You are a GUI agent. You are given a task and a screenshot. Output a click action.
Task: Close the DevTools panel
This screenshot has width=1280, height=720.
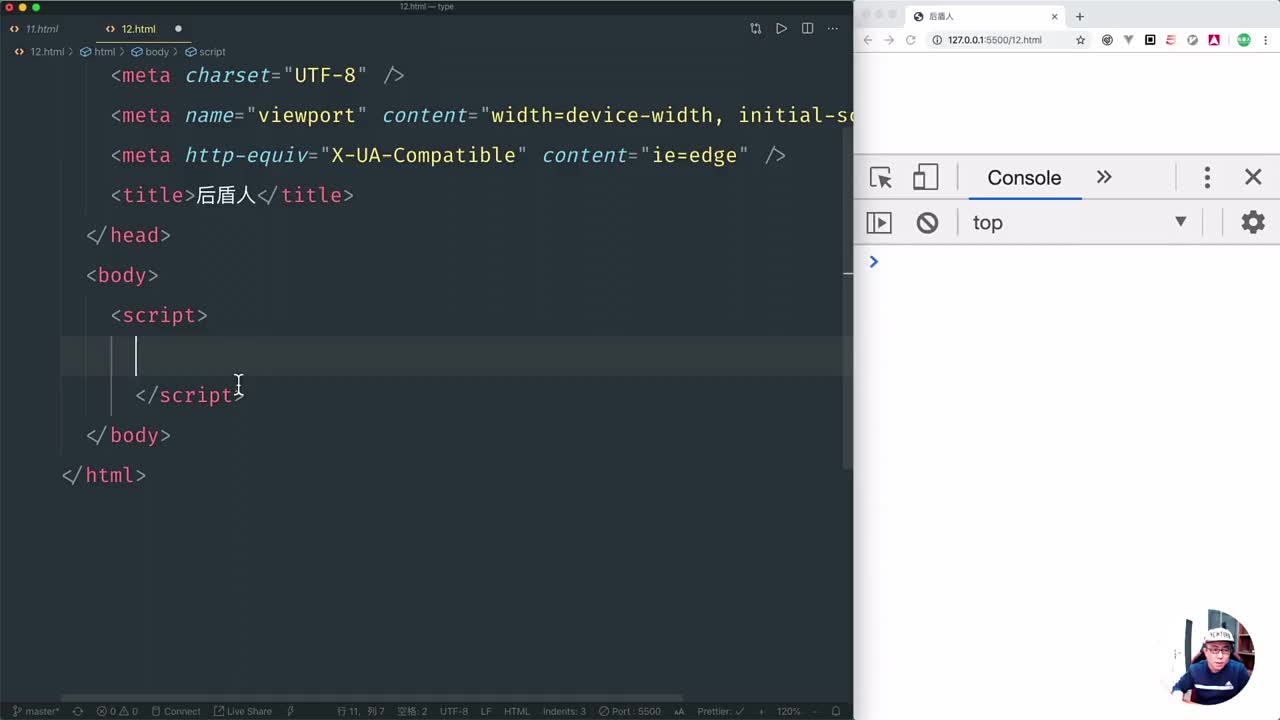click(1253, 177)
